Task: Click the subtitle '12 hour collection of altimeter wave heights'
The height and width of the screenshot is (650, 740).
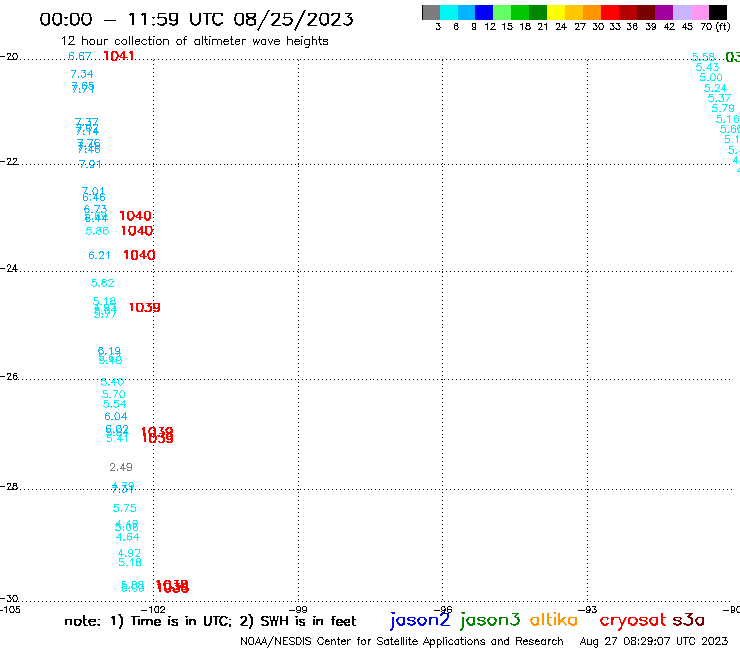Action: (x=194, y=41)
